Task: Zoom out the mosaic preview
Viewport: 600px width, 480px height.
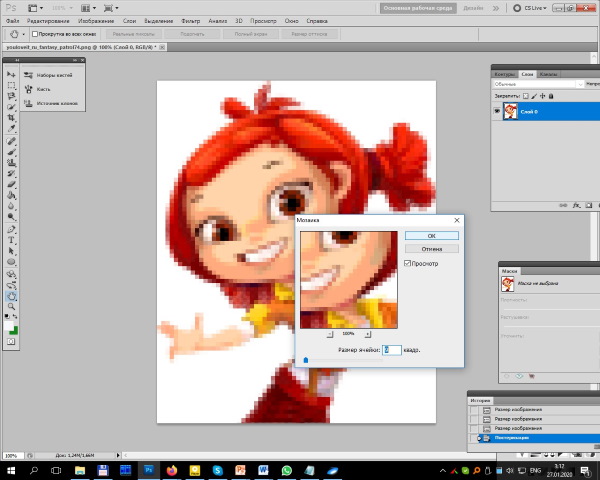Action: point(330,334)
